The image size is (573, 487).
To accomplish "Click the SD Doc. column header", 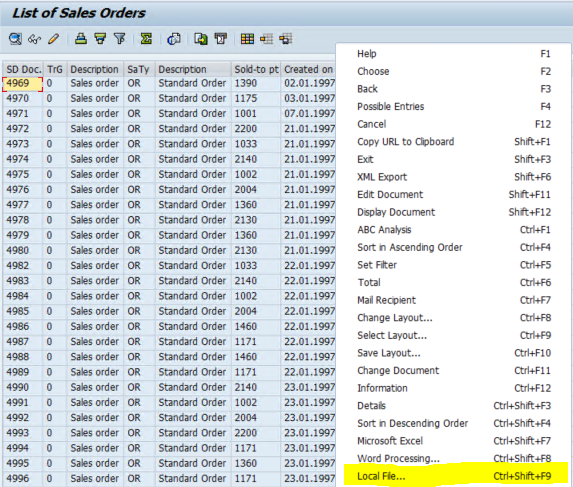I will [x=23, y=69].
